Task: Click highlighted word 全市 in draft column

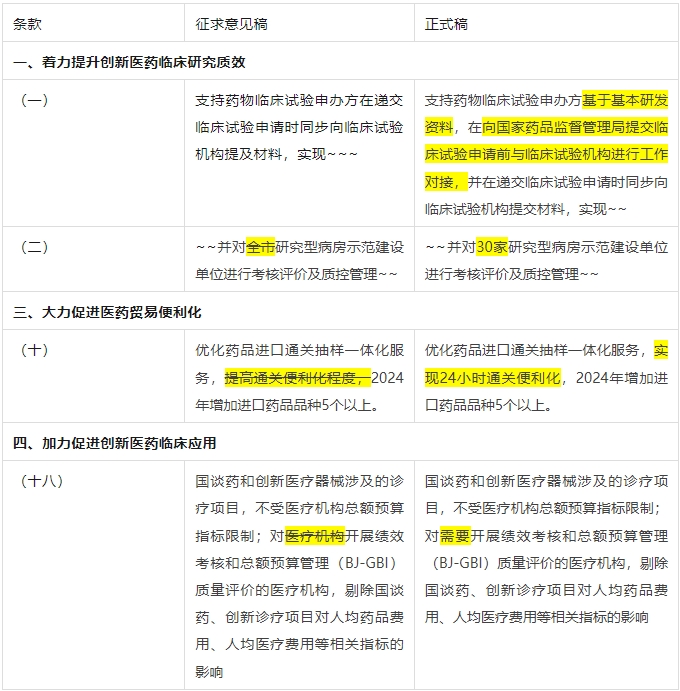Action: [x=260, y=247]
